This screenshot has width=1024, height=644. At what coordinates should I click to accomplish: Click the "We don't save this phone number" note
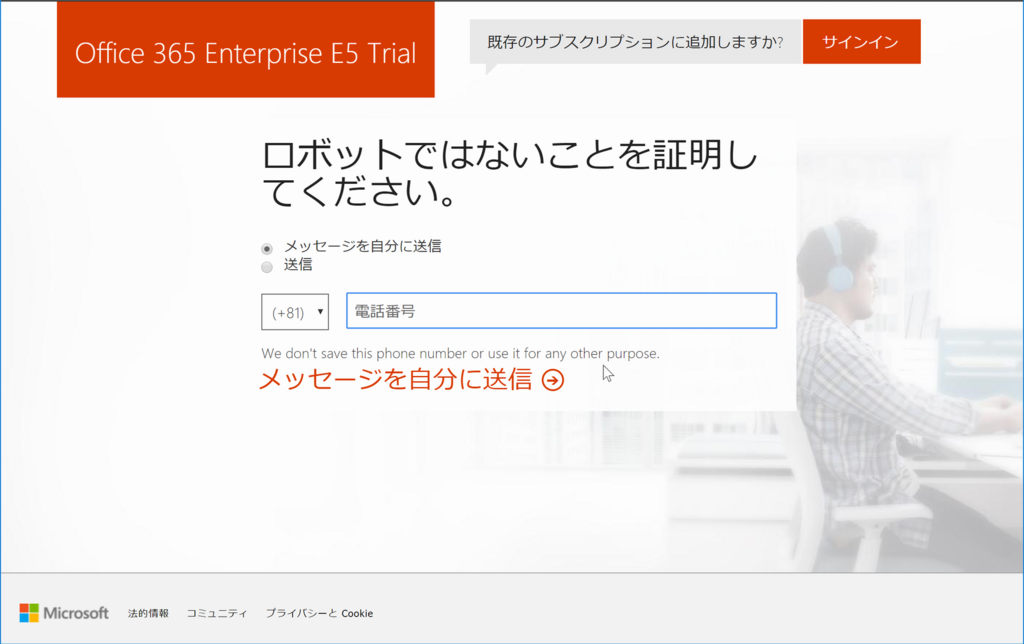click(x=460, y=353)
